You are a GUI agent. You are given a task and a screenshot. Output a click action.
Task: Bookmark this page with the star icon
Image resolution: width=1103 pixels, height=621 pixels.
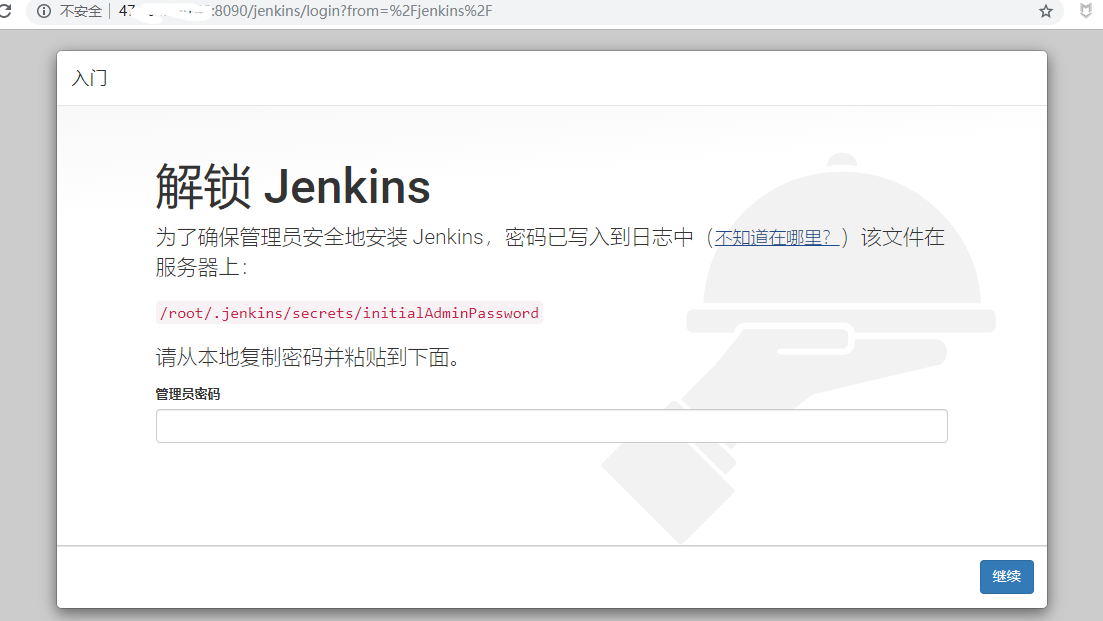[x=1046, y=11]
